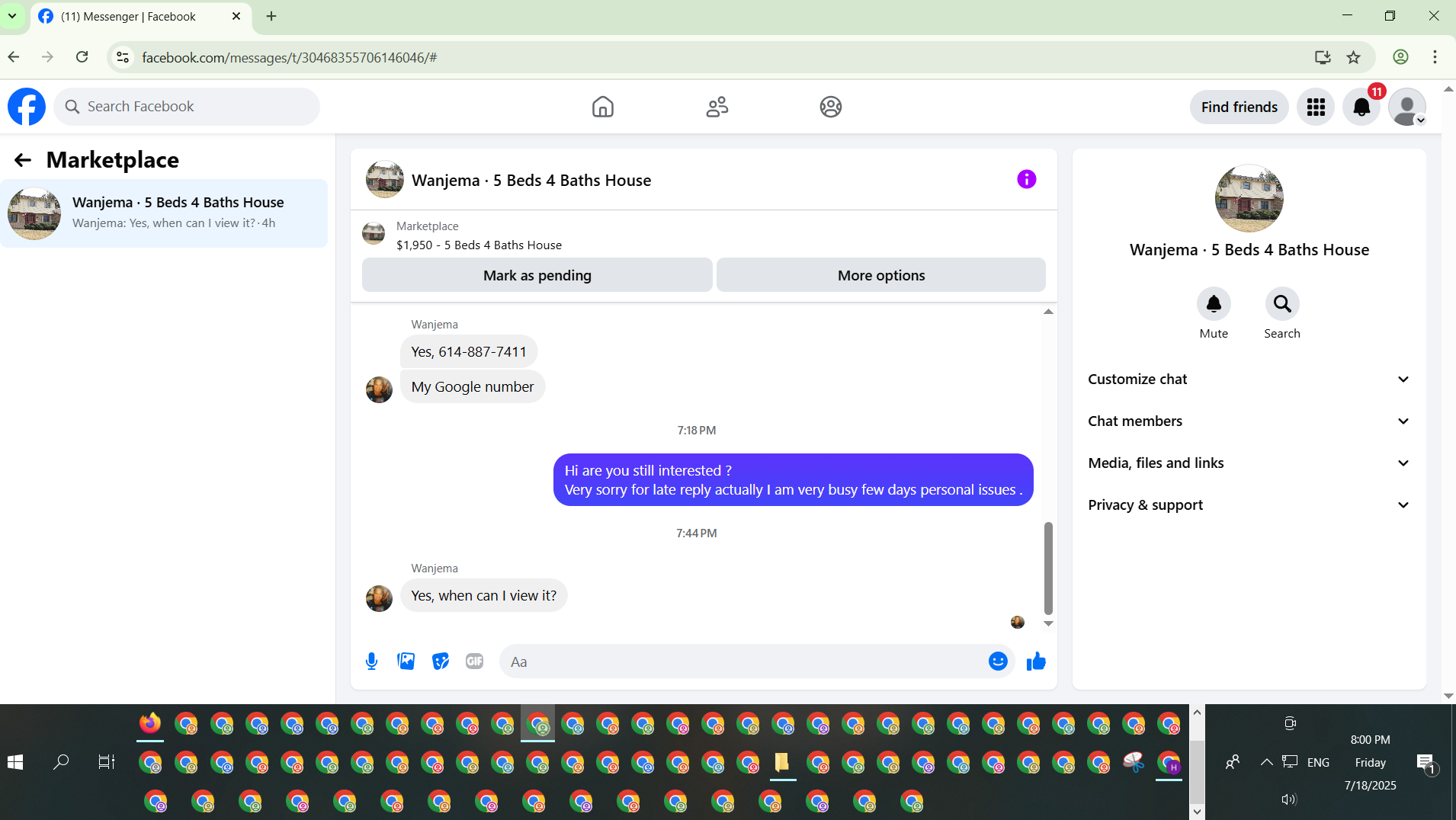The image size is (1456, 820).
Task: Expand Media, files and links section
Action: click(x=1249, y=463)
